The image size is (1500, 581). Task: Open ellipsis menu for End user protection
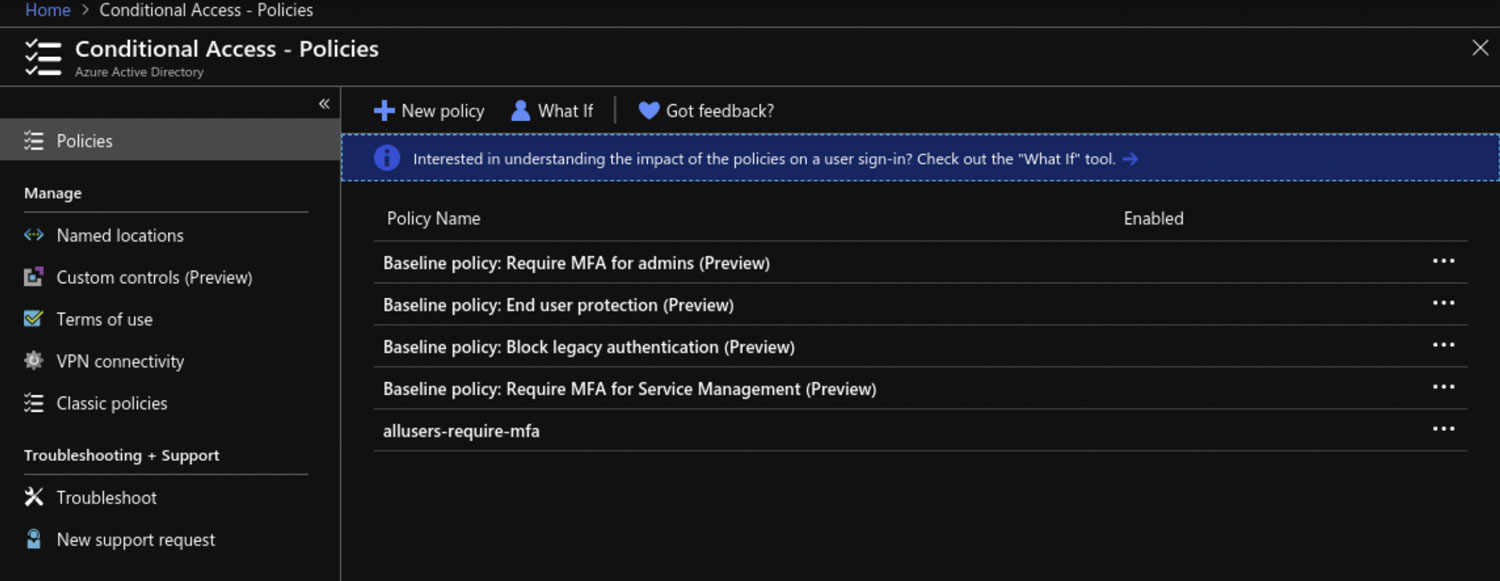pyautogui.click(x=1443, y=303)
